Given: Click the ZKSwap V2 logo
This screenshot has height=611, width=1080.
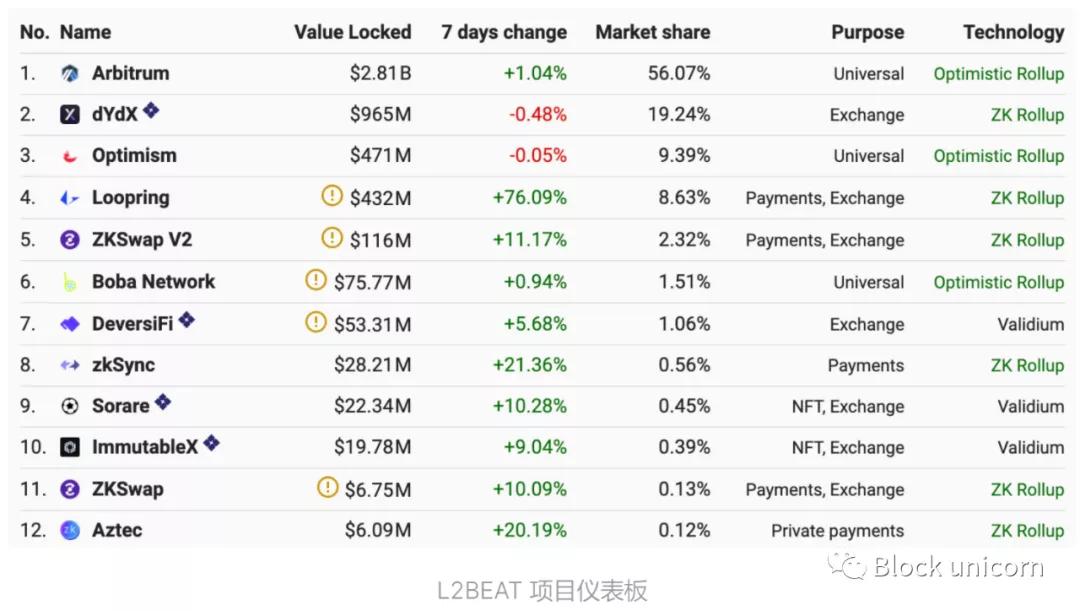Looking at the screenshot, I should [x=69, y=240].
